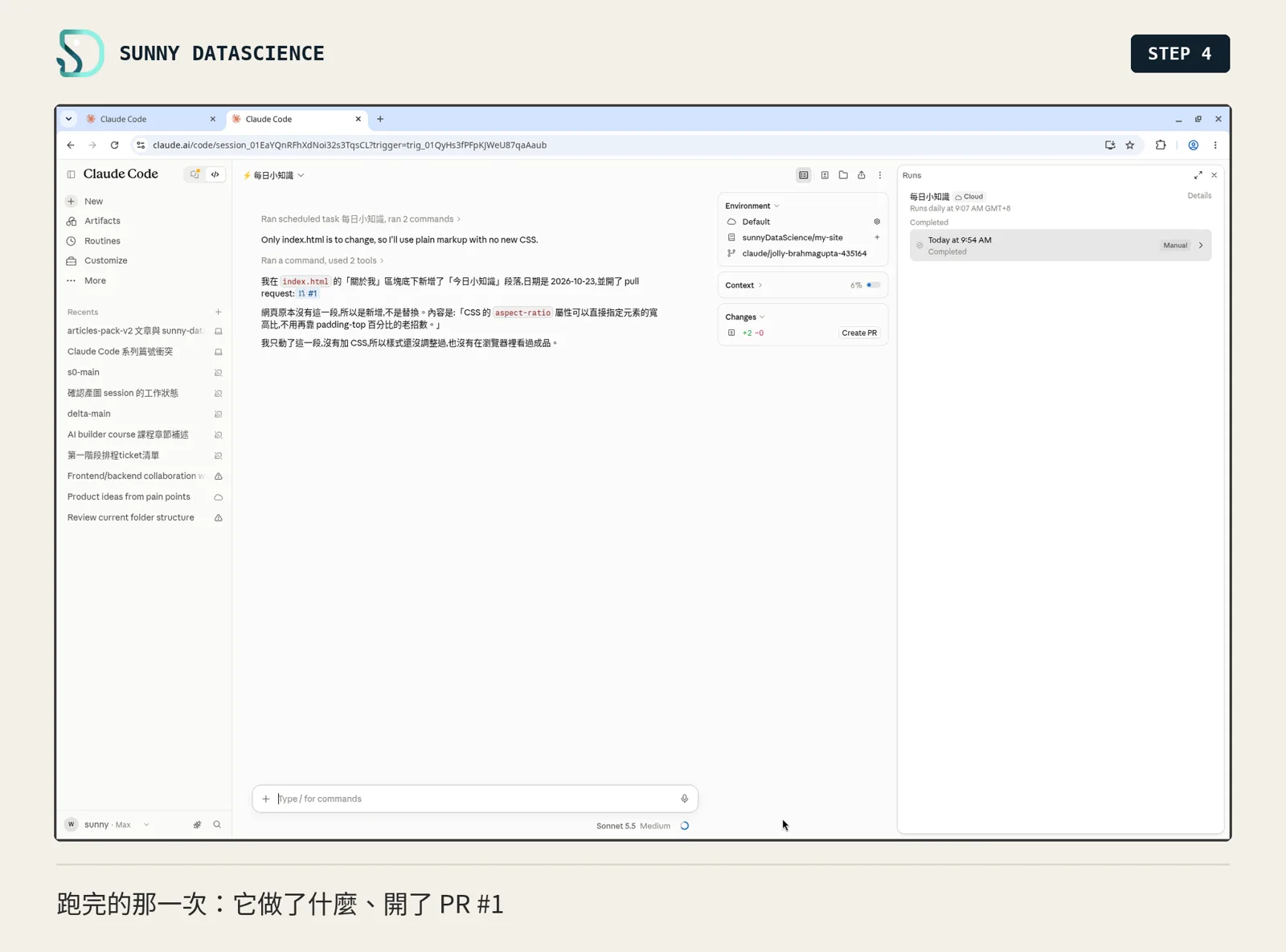
Task: Open the Sonnet 5.5 Medium model selector
Action: [x=633, y=827]
